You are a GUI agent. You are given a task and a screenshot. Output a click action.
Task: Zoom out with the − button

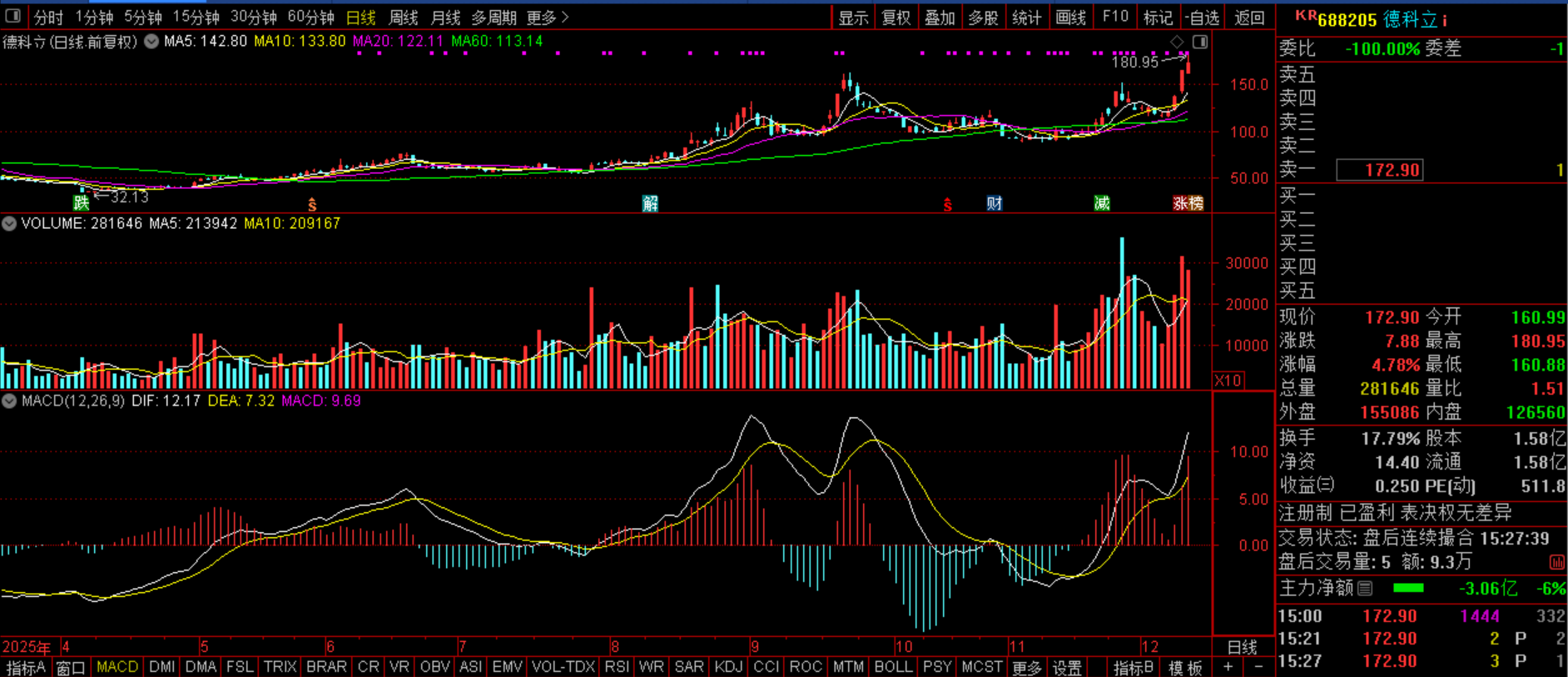(1258, 668)
